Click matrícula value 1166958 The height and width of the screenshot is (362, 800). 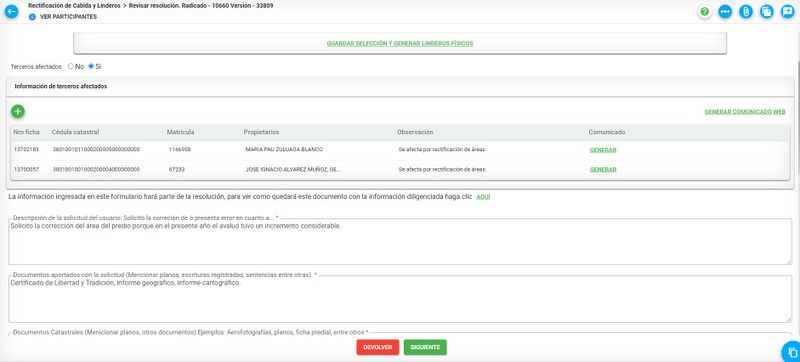pos(180,149)
